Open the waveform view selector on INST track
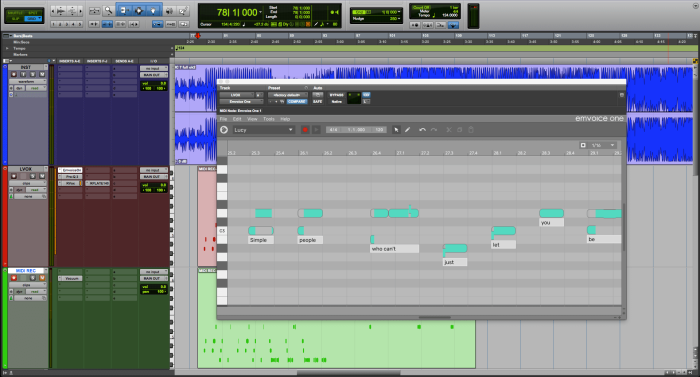Screen dimensions: 700x377 (28, 82)
